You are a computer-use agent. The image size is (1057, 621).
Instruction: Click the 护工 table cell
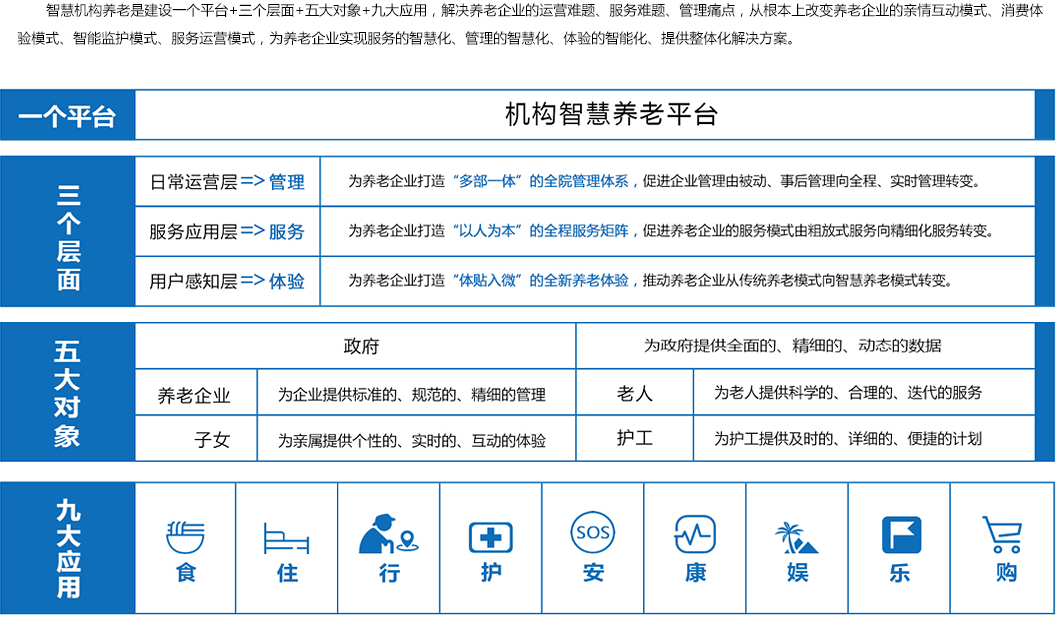tap(634, 438)
